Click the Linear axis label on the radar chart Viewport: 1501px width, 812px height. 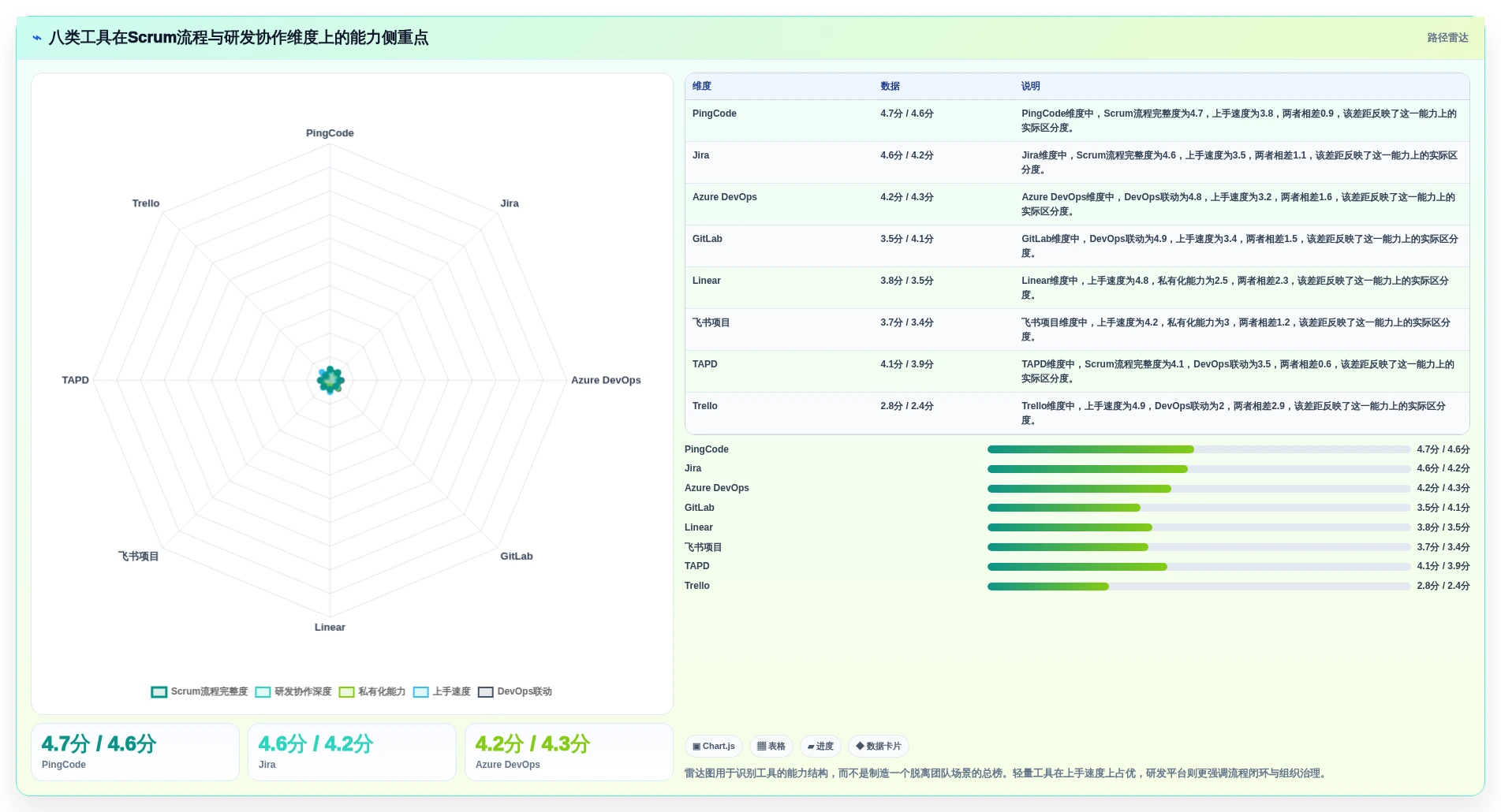(330, 628)
